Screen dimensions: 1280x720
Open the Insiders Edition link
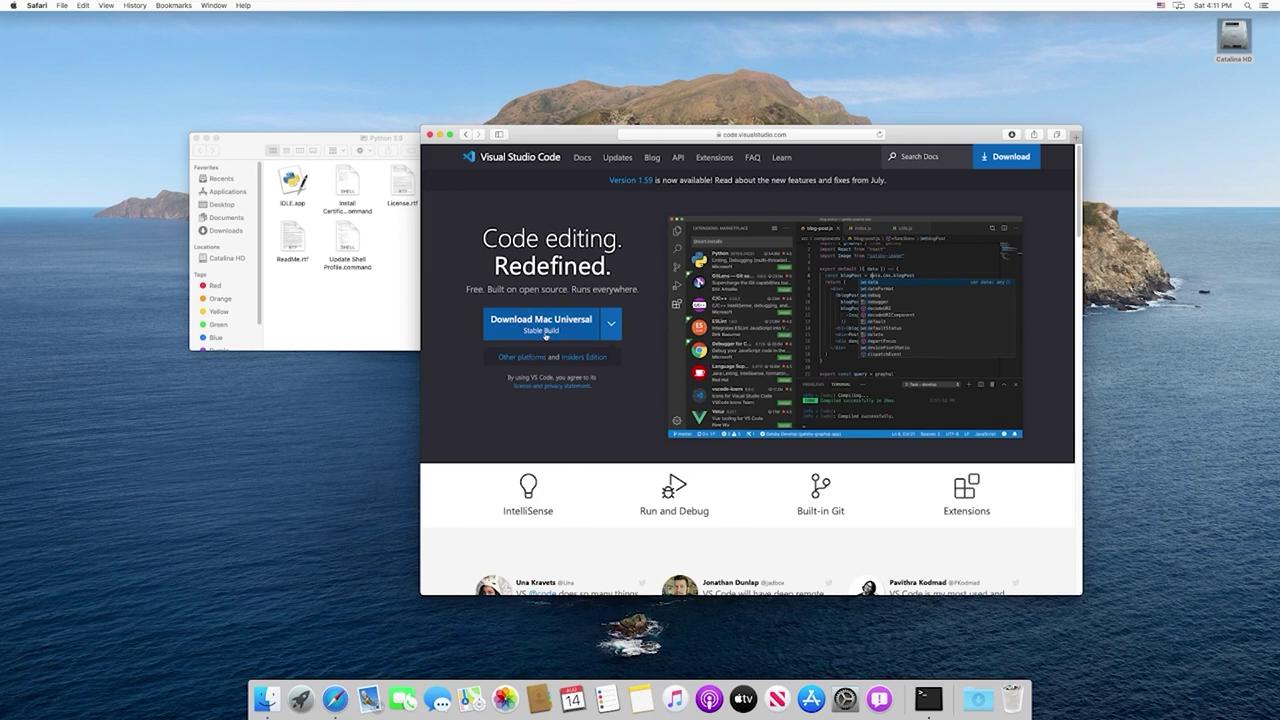pos(584,357)
